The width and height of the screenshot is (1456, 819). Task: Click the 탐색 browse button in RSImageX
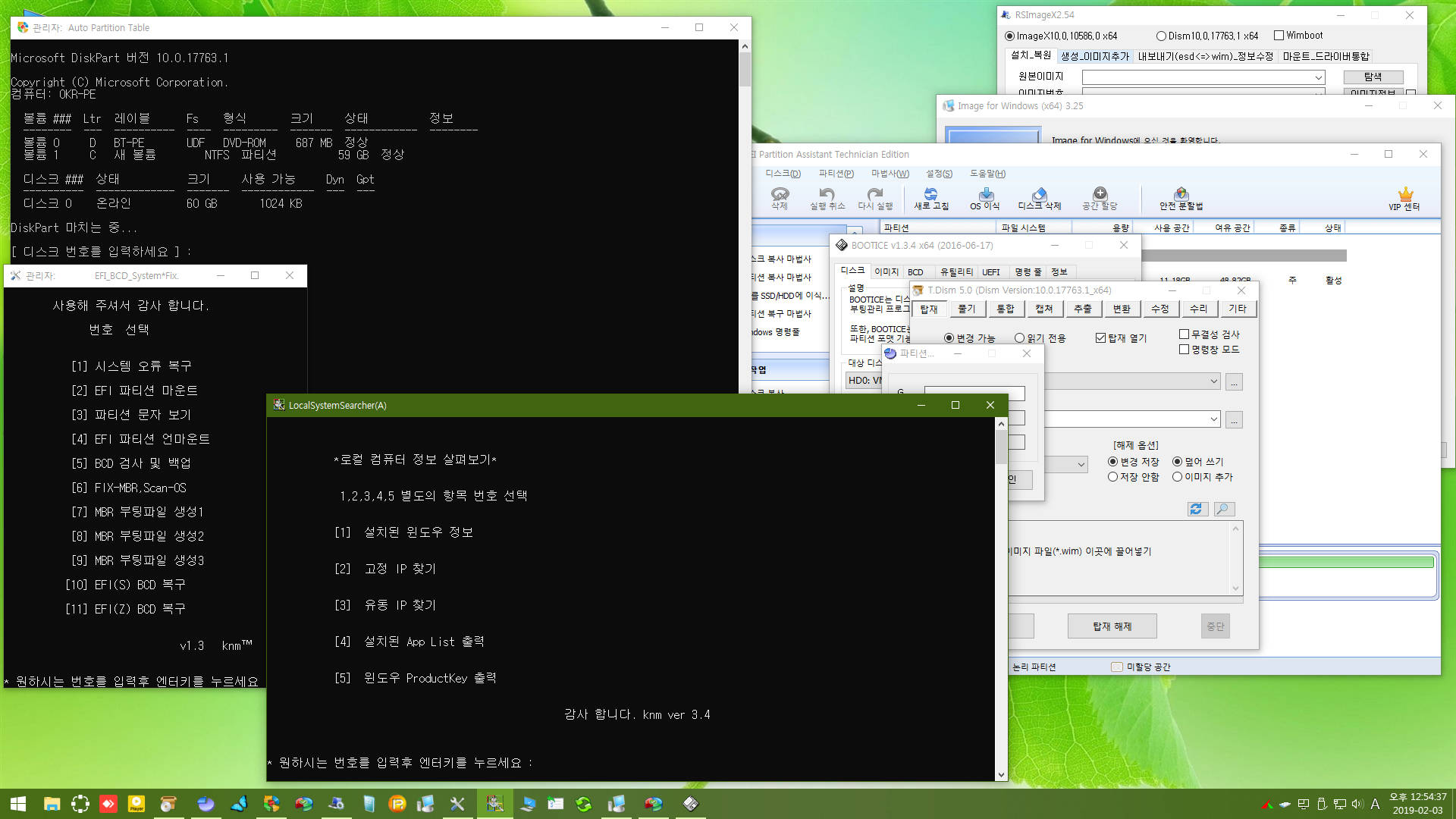tap(1373, 77)
